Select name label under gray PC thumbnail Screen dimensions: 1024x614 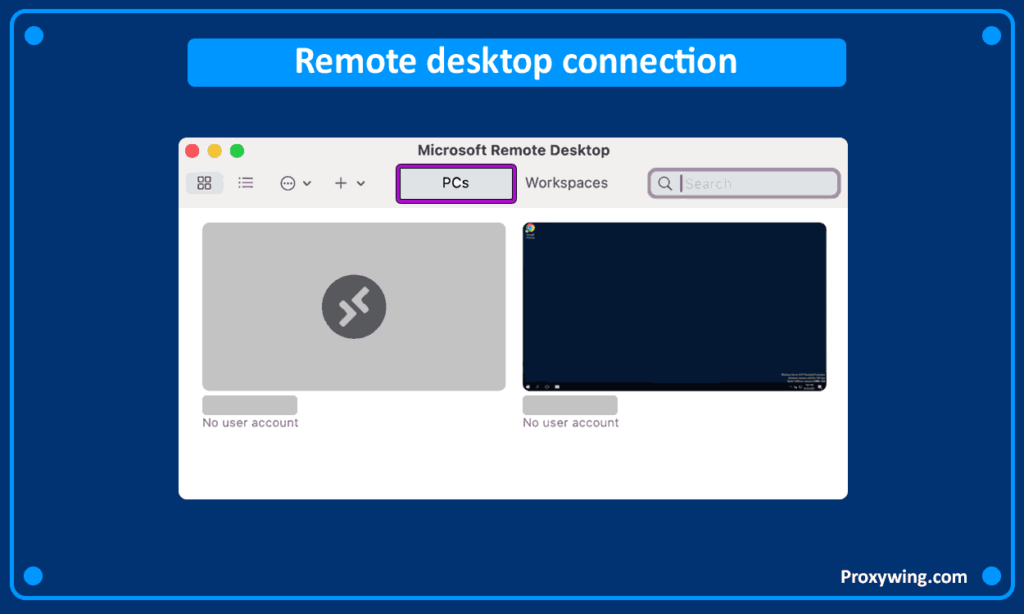(249, 405)
